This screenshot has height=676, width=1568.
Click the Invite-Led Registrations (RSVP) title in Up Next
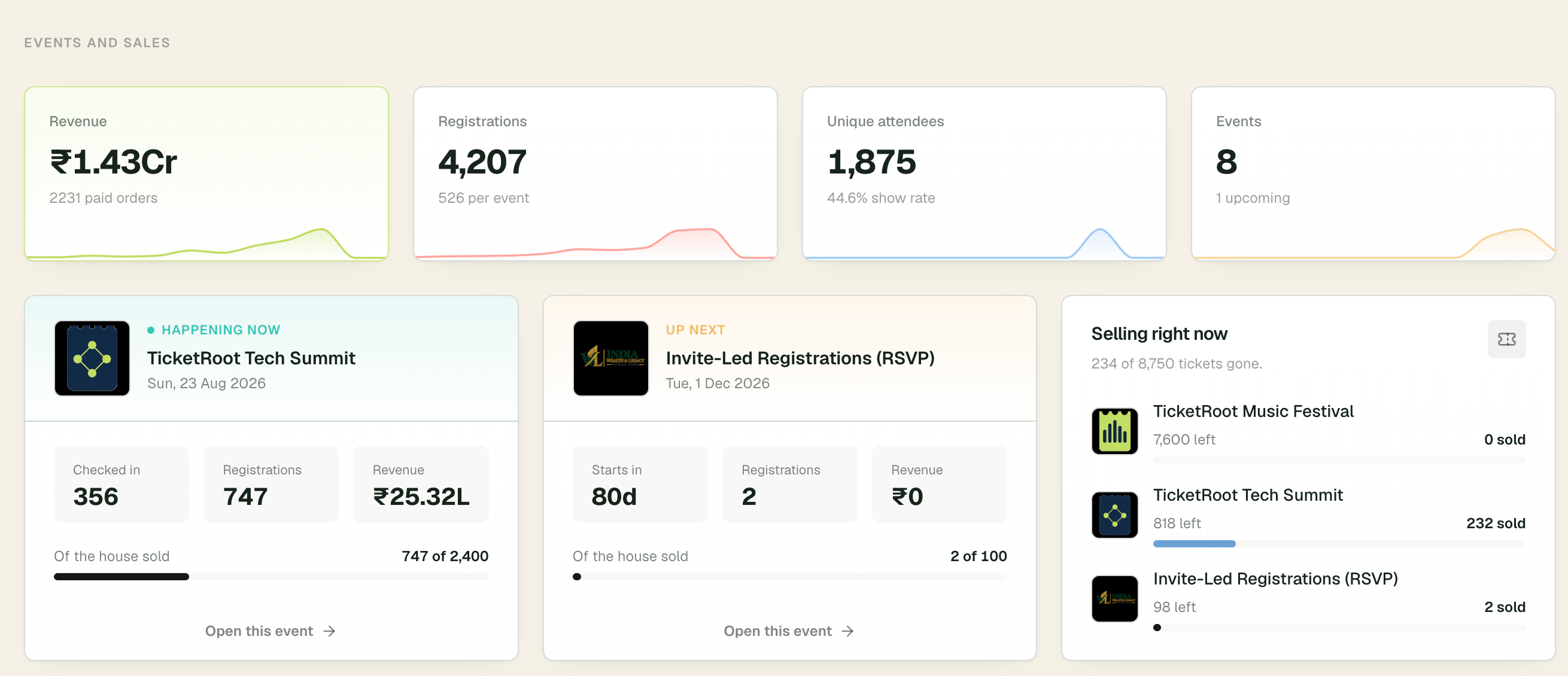800,358
